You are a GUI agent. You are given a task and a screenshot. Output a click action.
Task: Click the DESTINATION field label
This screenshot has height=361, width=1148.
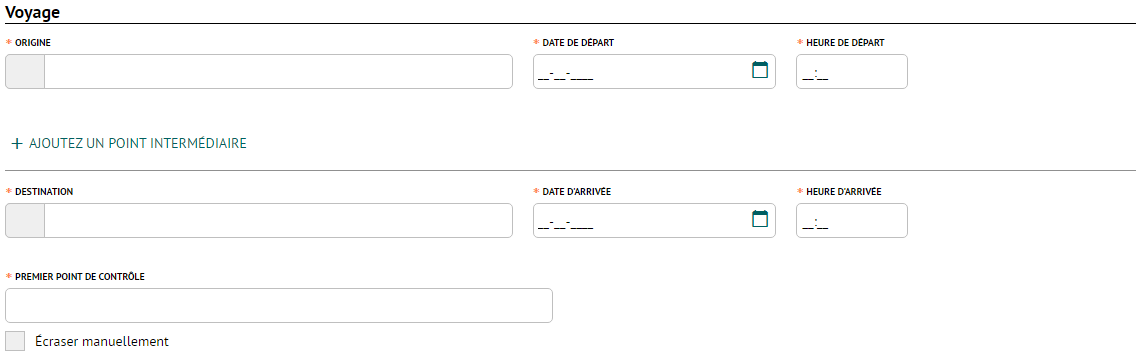pos(44,191)
